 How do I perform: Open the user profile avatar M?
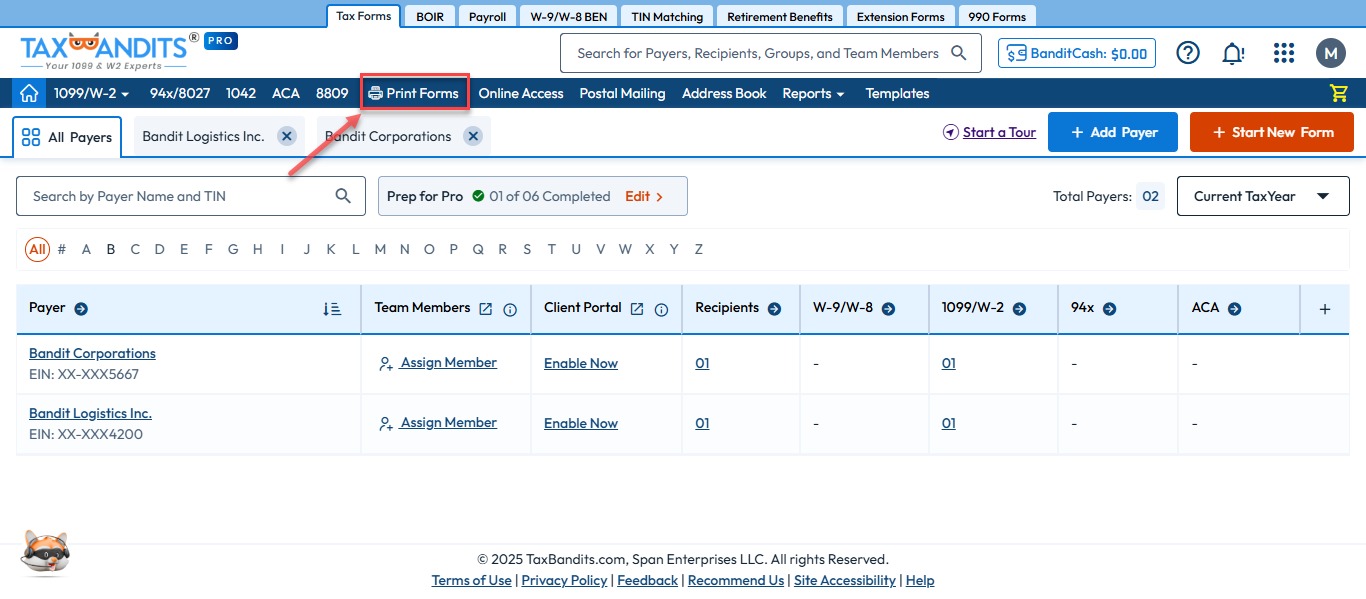(x=1331, y=53)
